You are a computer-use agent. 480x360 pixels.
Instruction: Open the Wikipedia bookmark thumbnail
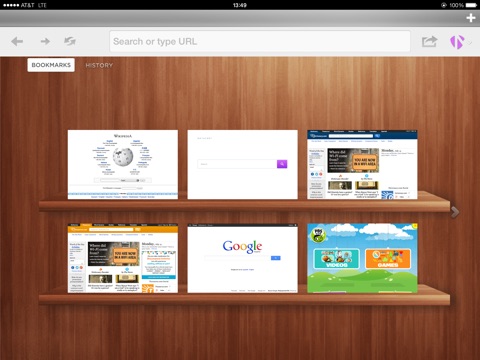pyautogui.click(x=123, y=165)
